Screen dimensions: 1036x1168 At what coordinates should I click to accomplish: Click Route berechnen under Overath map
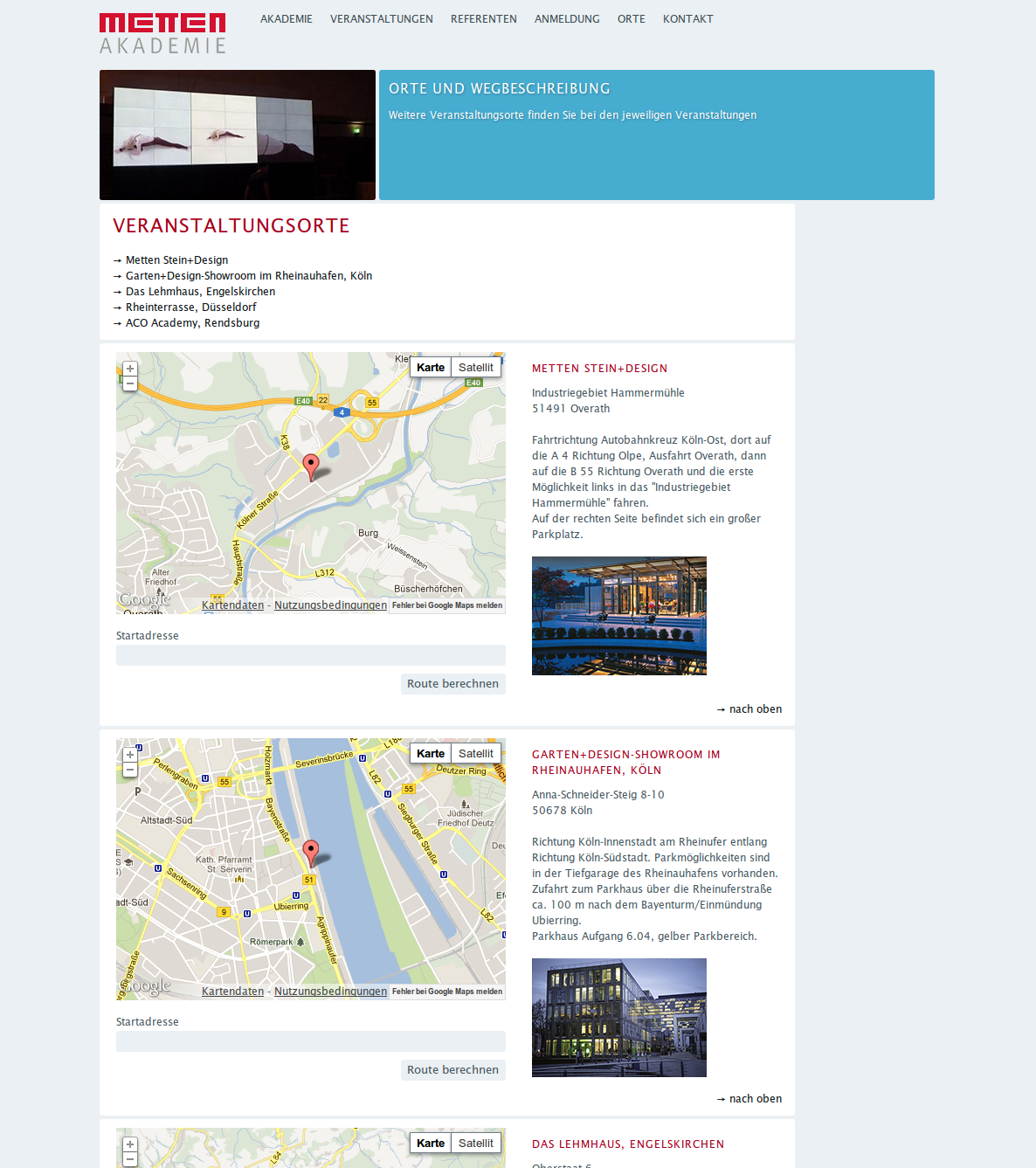tap(452, 684)
